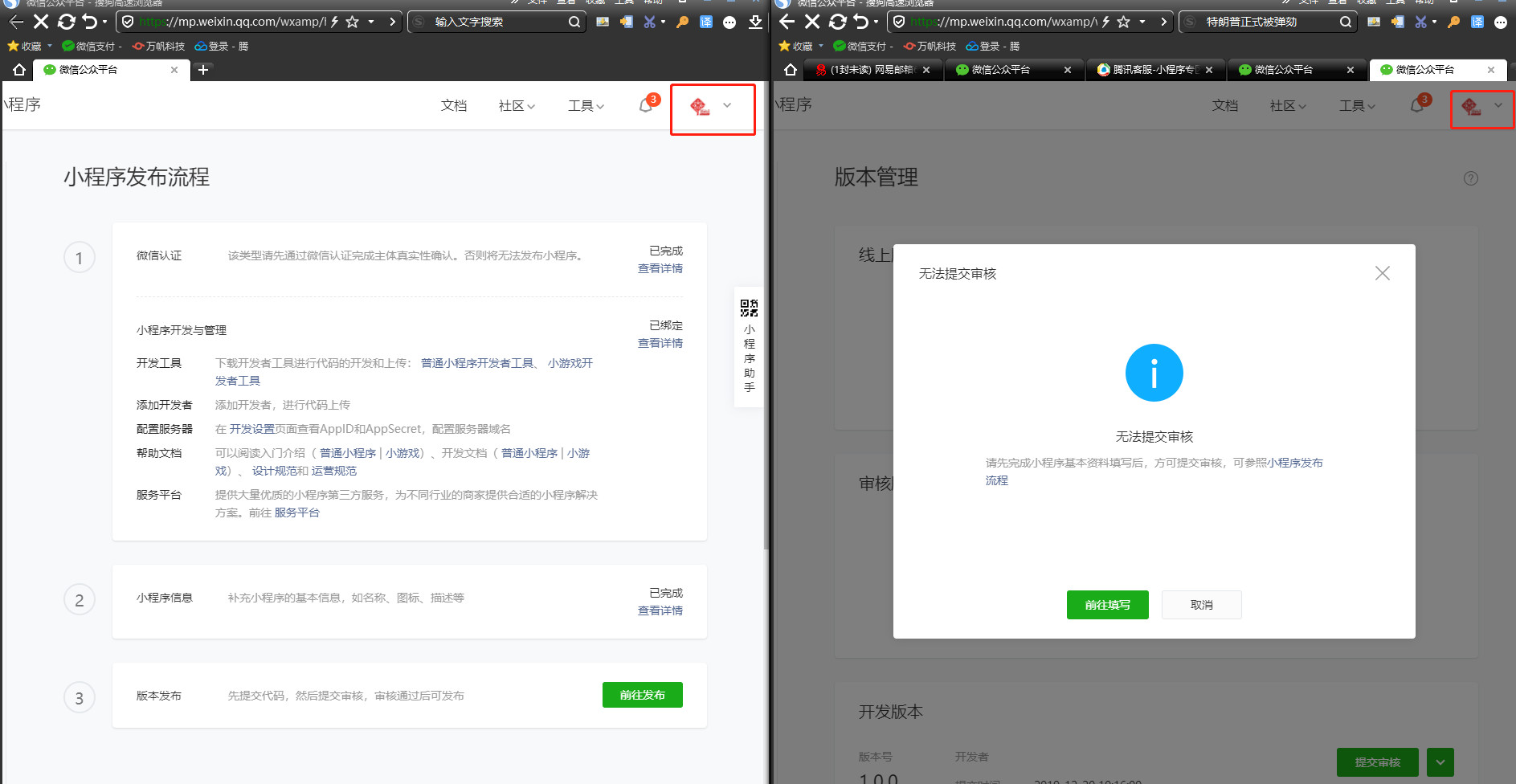Bookmark the page with the star in 小程序发布流程 window

[x=352, y=22]
